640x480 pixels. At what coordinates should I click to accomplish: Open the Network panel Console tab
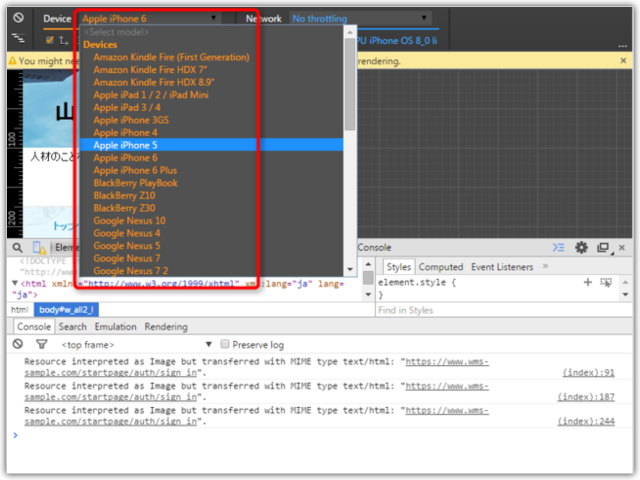click(374, 248)
